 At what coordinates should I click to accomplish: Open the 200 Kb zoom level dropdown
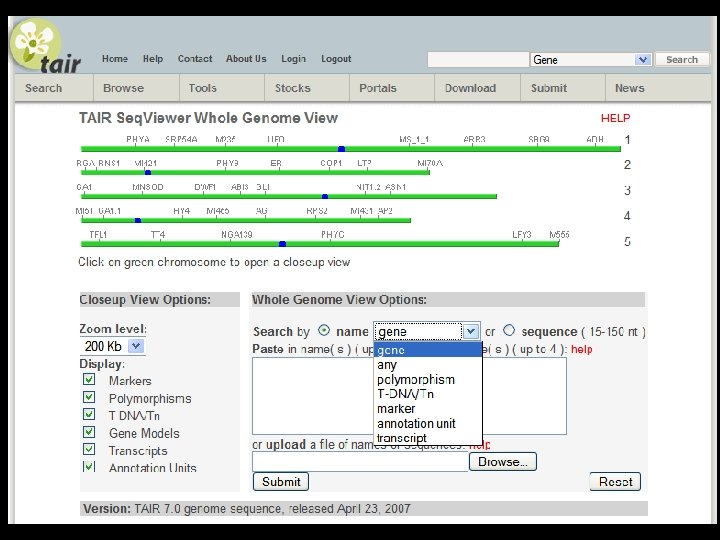(112, 346)
